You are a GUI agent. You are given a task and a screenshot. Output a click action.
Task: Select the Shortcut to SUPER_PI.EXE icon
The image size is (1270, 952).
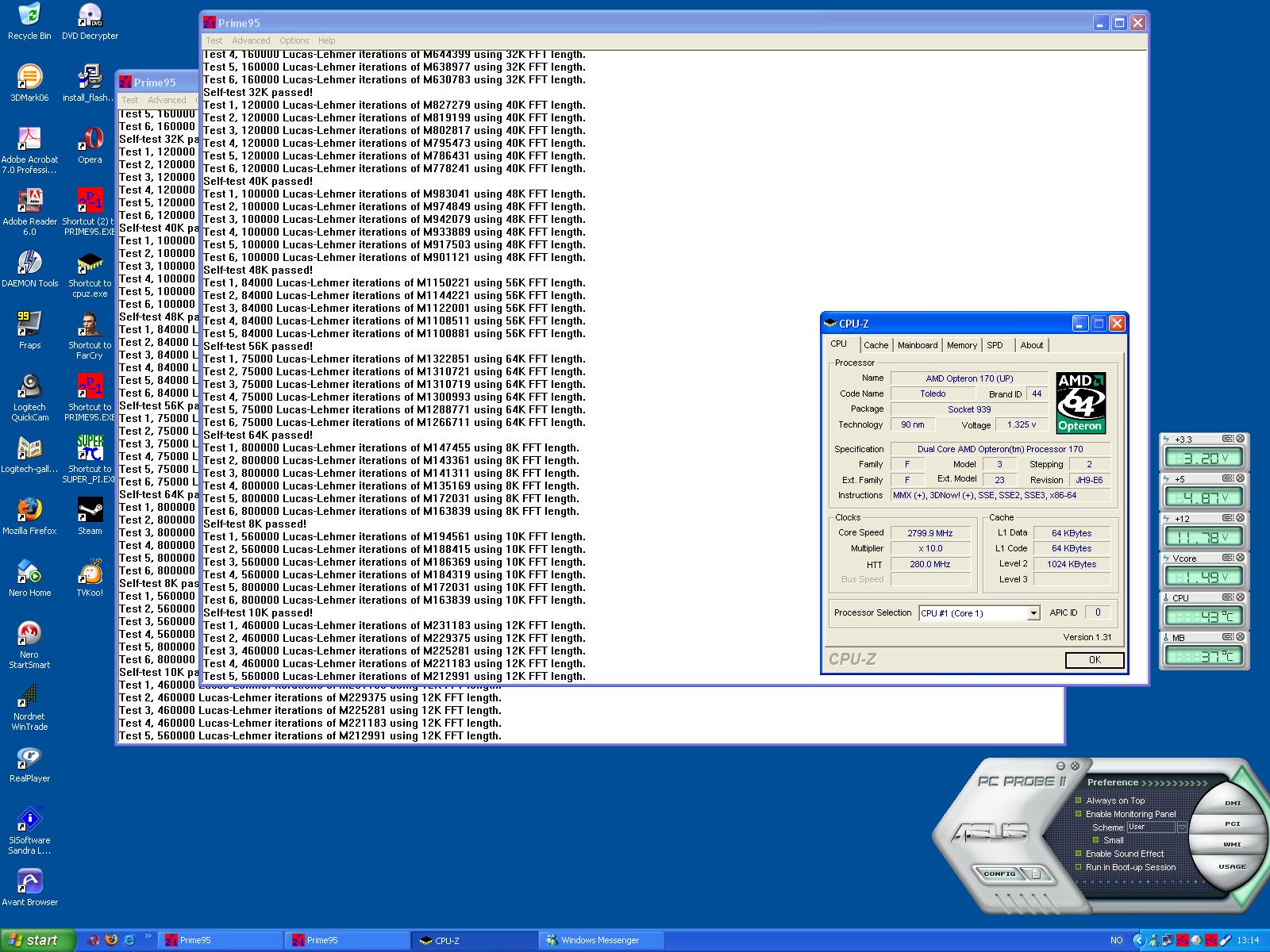[90, 460]
